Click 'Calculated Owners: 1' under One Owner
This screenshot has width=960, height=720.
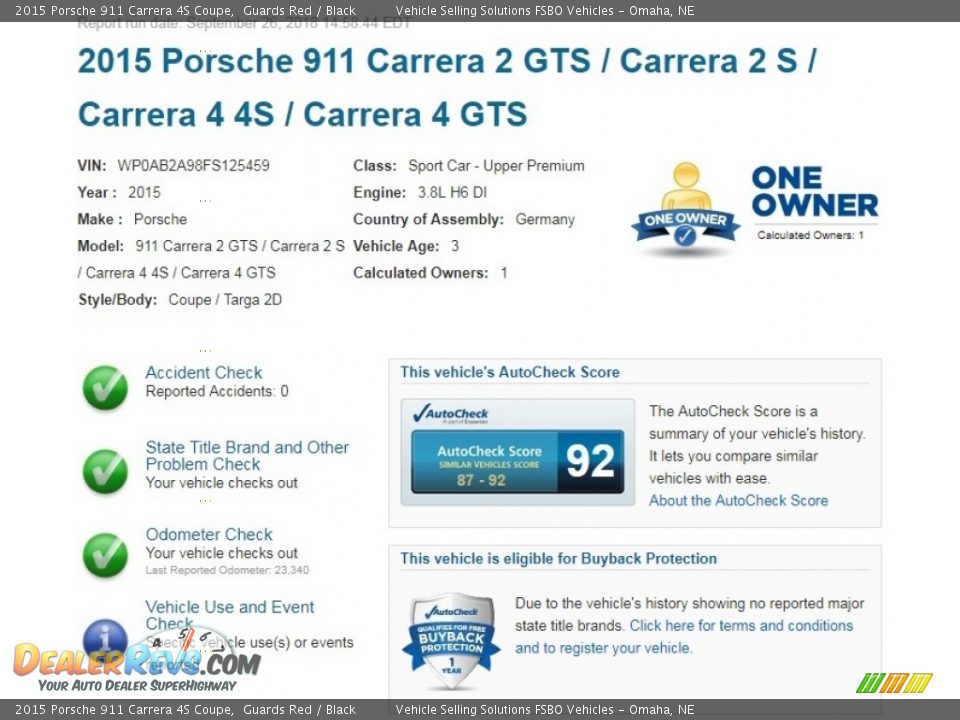pyautogui.click(x=810, y=235)
